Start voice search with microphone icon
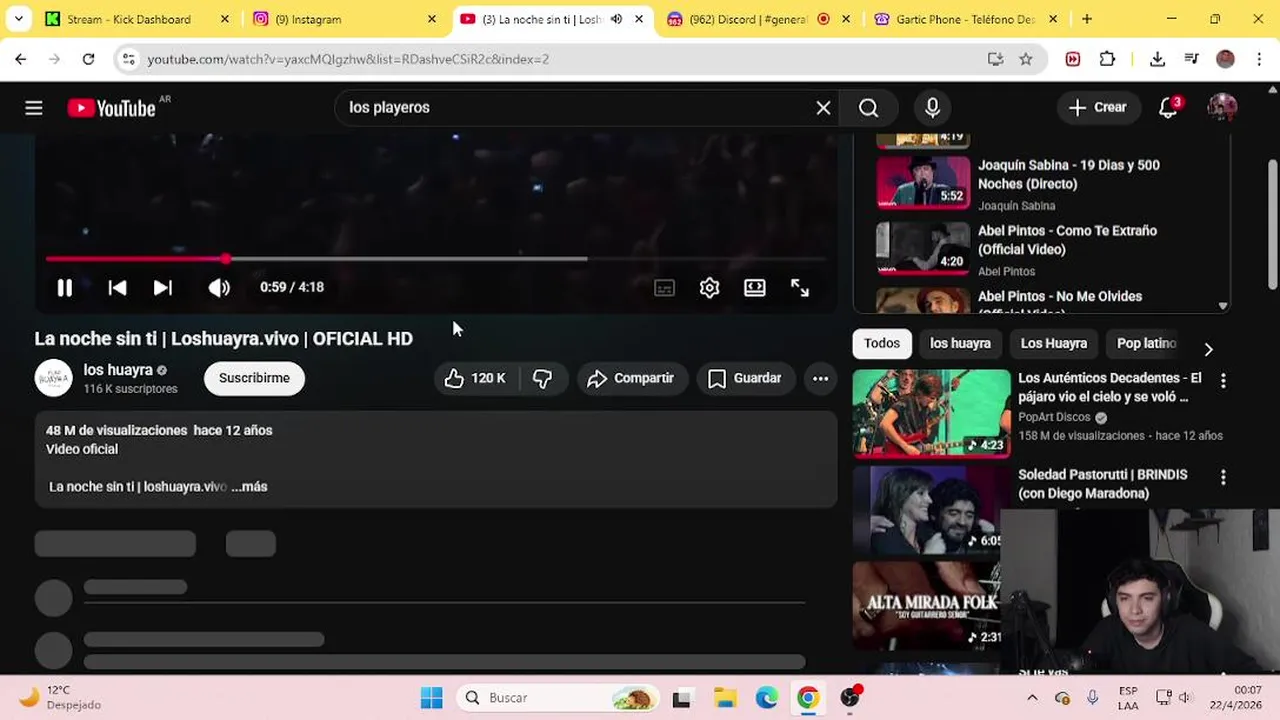The height and width of the screenshot is (720, 1280). point(932,108)
